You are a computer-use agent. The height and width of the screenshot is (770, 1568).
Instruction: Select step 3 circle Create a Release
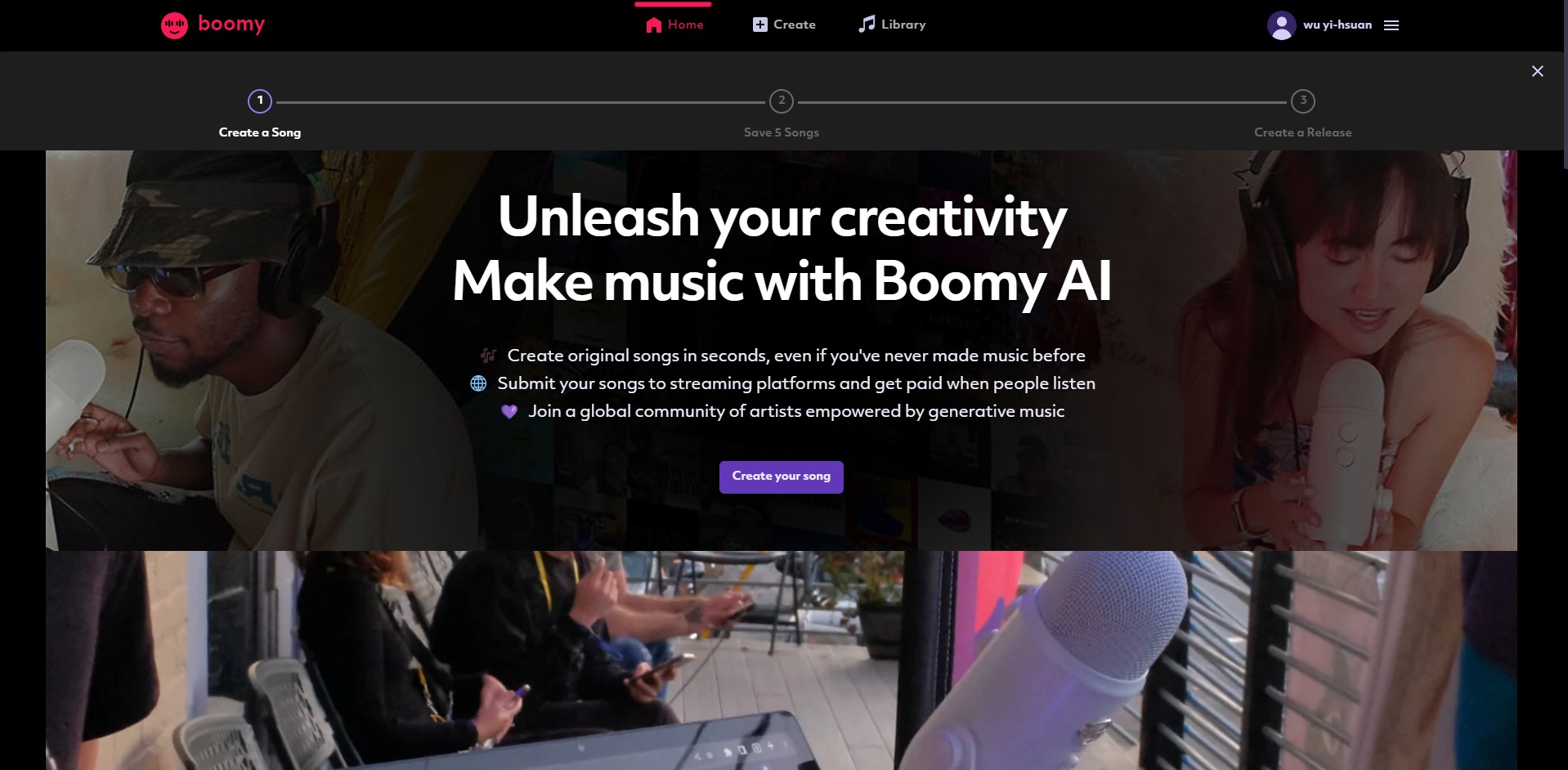point(1303,101)
